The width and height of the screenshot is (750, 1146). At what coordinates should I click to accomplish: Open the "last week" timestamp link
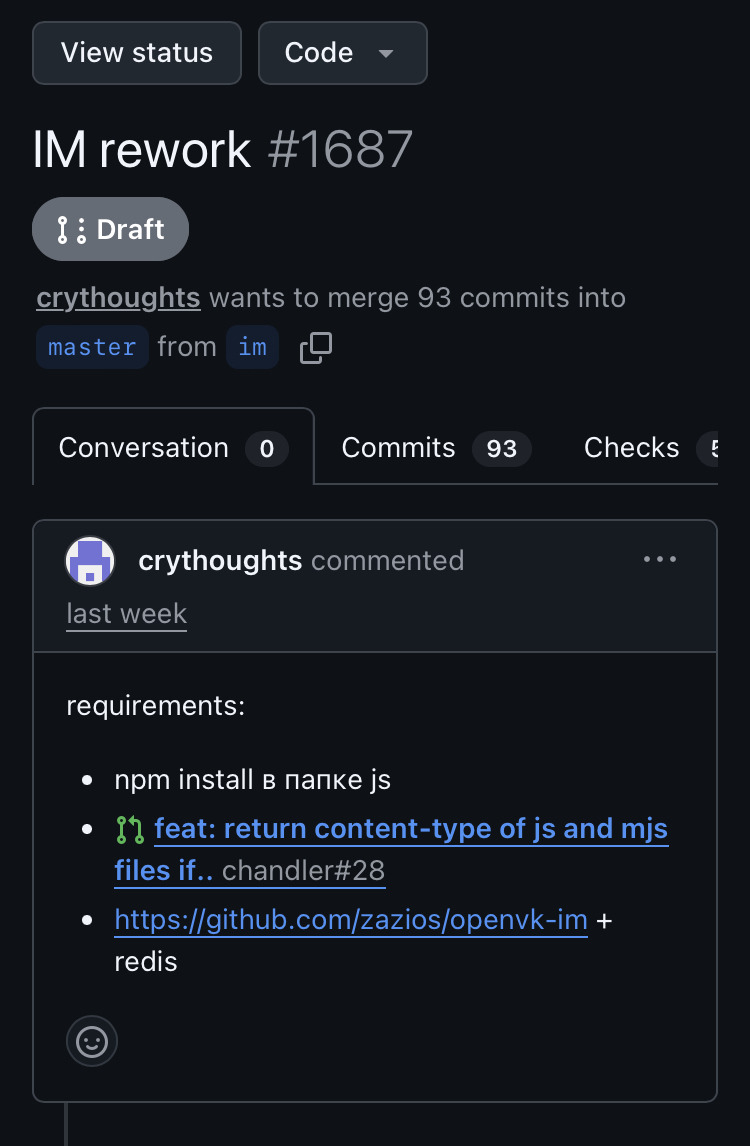tap(126, 614)
